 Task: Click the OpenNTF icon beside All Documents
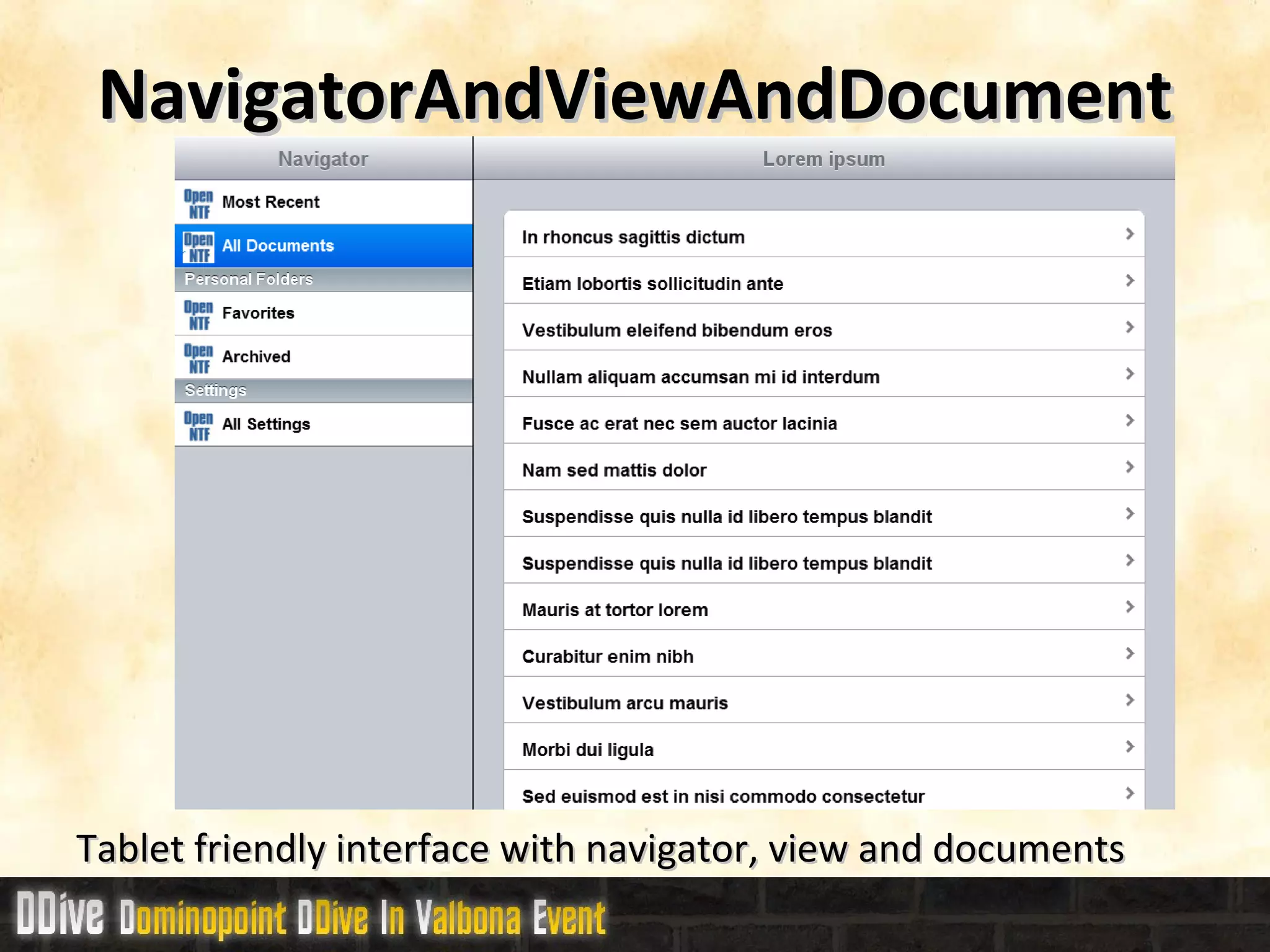pos(198,247)
